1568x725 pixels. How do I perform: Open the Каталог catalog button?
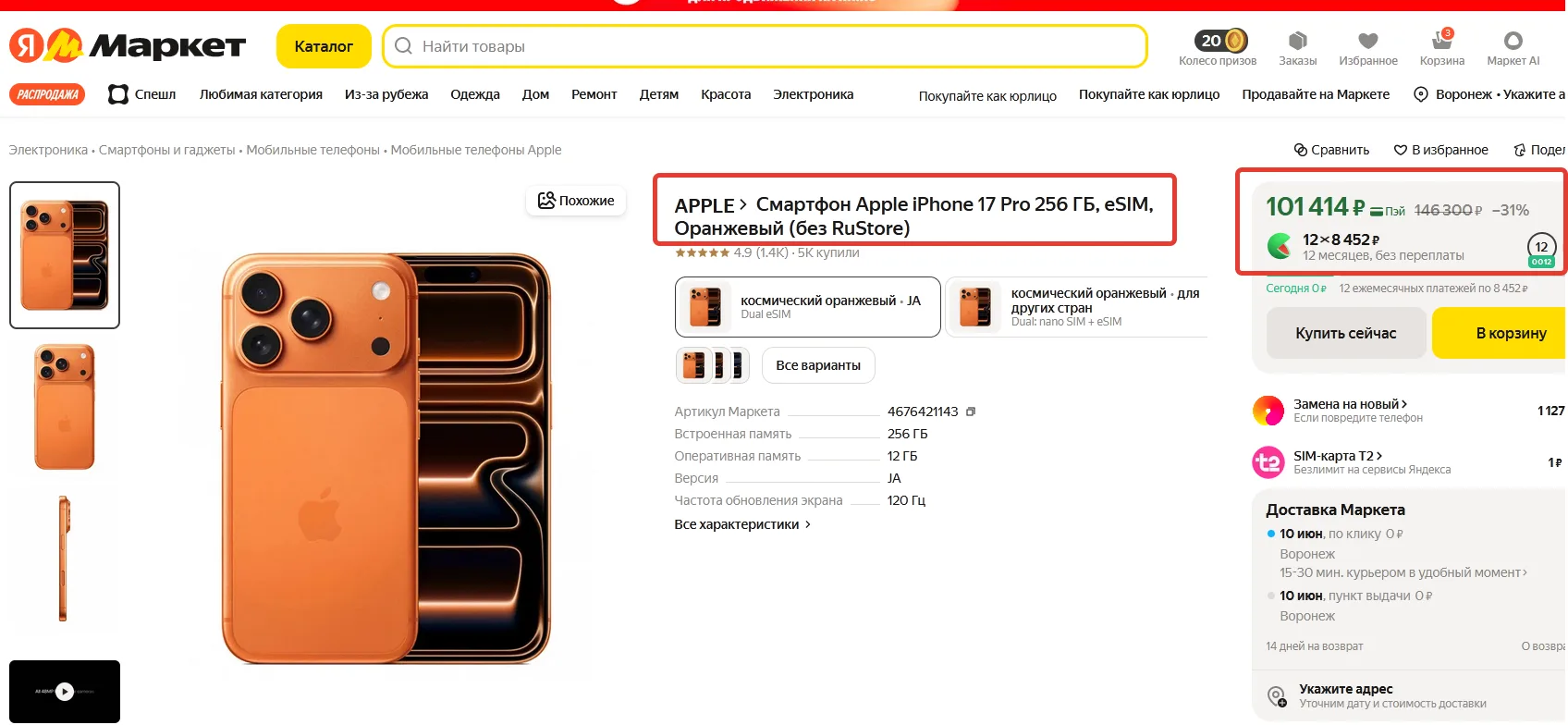click(324, 46)
